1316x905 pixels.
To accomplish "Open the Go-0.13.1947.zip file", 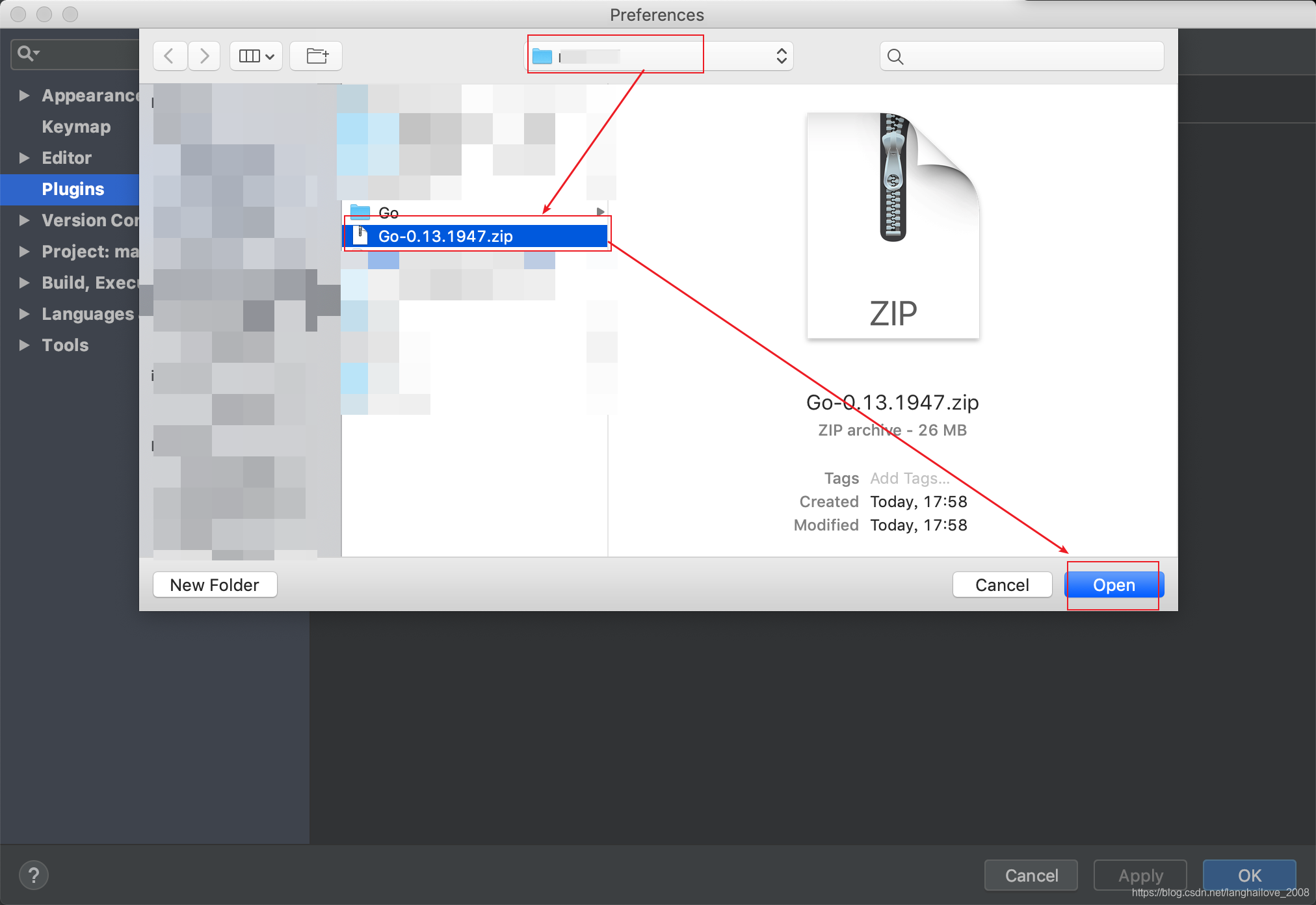I will (1112, 584).
